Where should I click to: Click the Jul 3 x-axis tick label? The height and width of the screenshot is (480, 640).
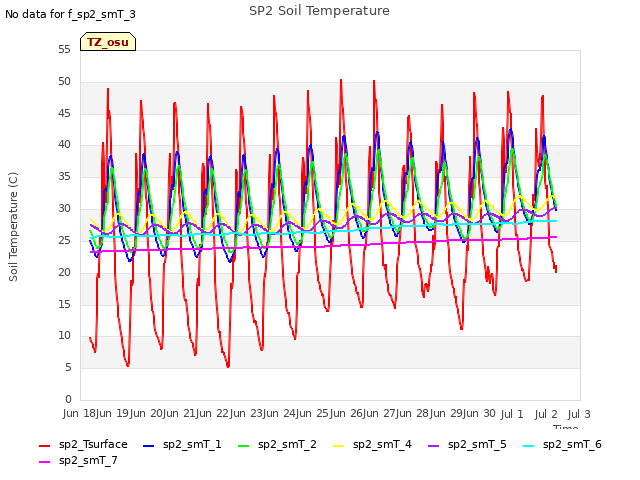pos(579,414)
